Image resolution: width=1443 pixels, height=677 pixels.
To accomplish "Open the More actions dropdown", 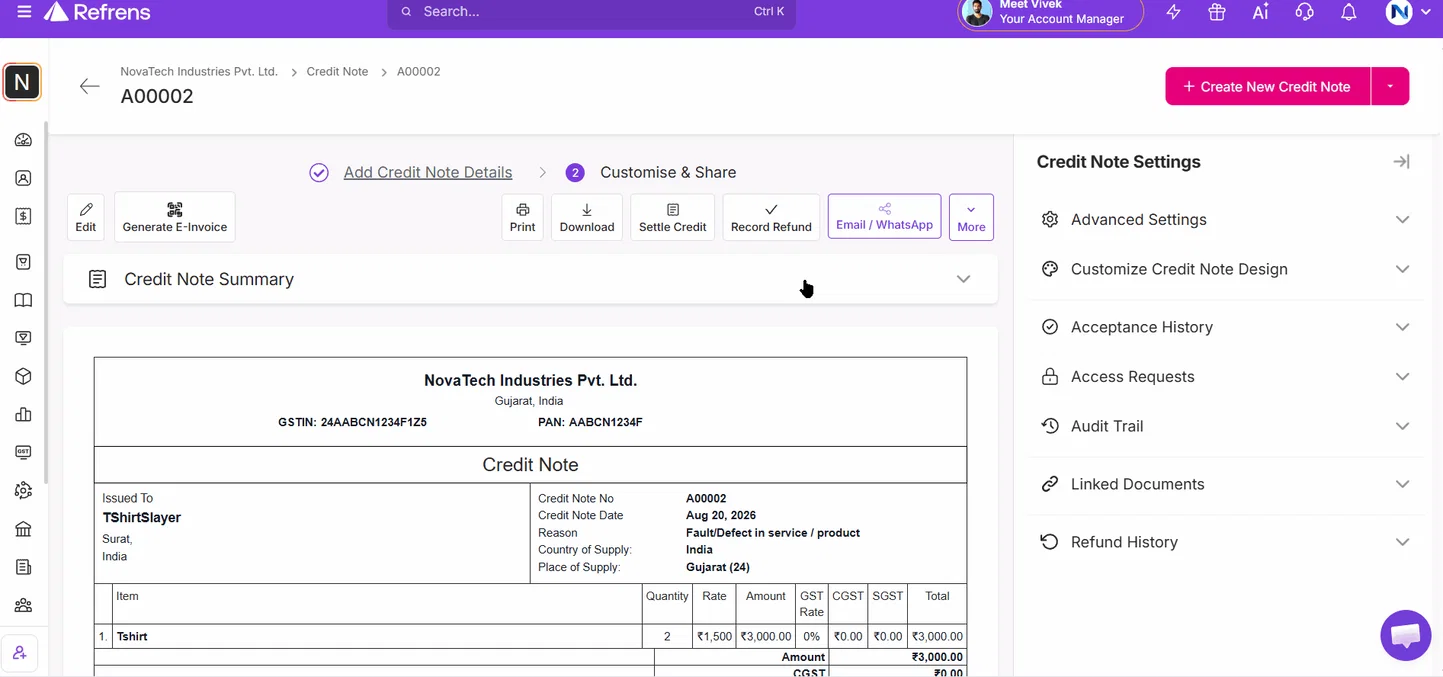I will point(971,217).
